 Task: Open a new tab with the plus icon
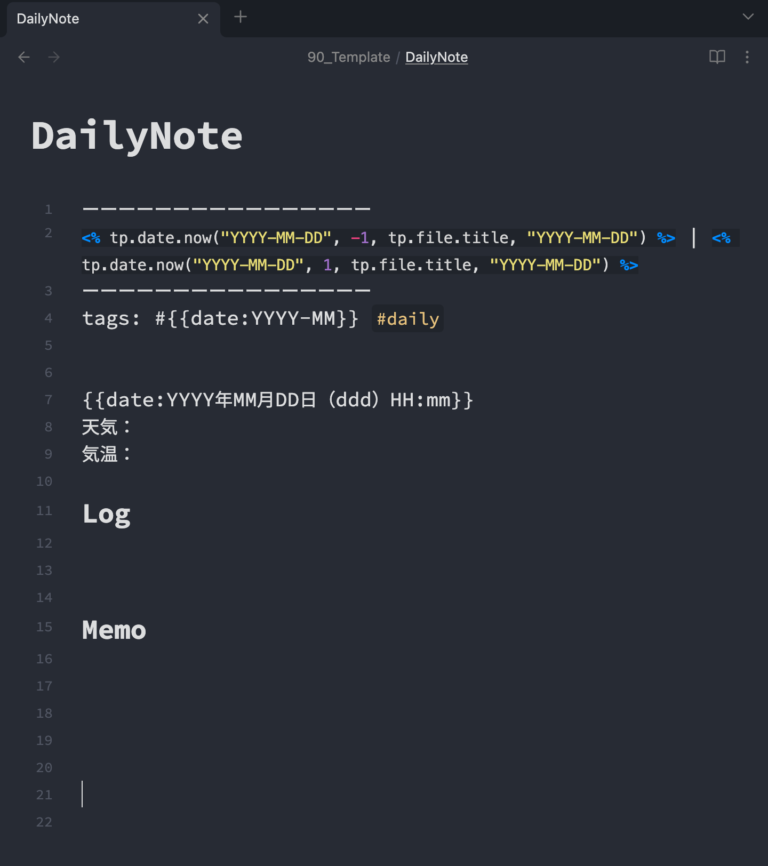[x=240, y=17]
